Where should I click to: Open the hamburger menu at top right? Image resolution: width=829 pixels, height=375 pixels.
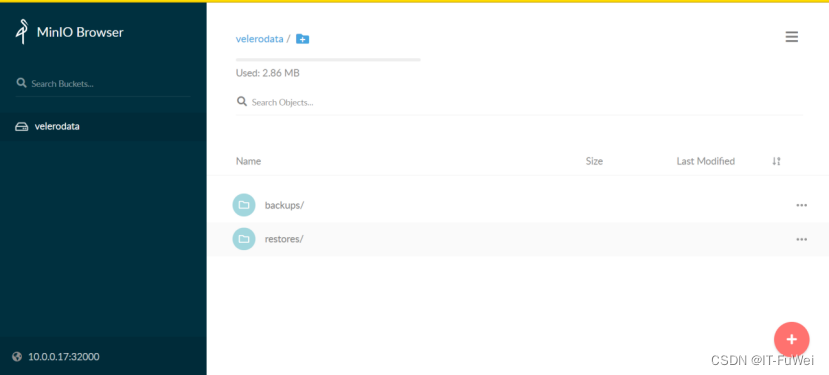(x=791, y=37)
